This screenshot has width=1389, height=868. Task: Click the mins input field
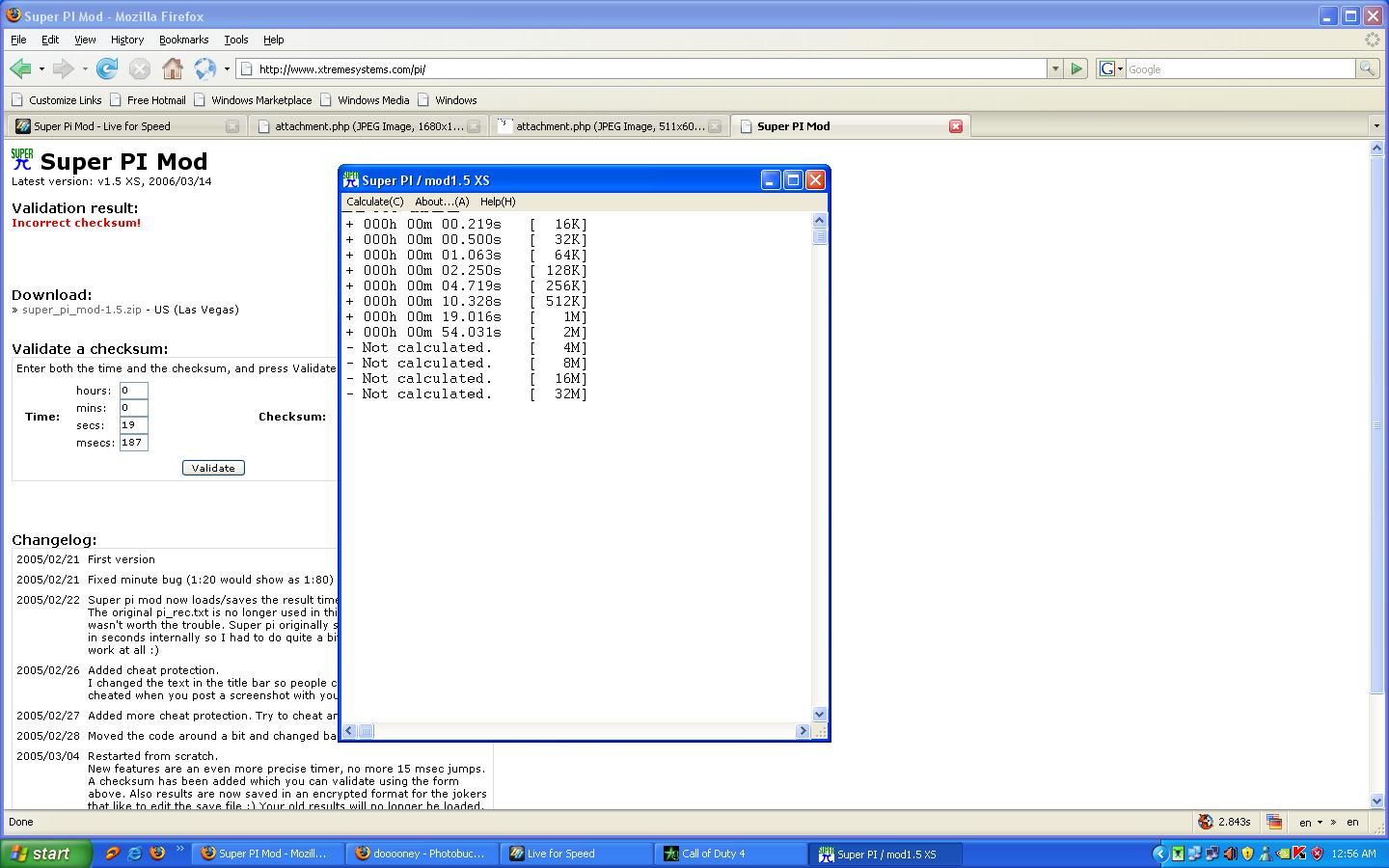(x=133, y=408)
